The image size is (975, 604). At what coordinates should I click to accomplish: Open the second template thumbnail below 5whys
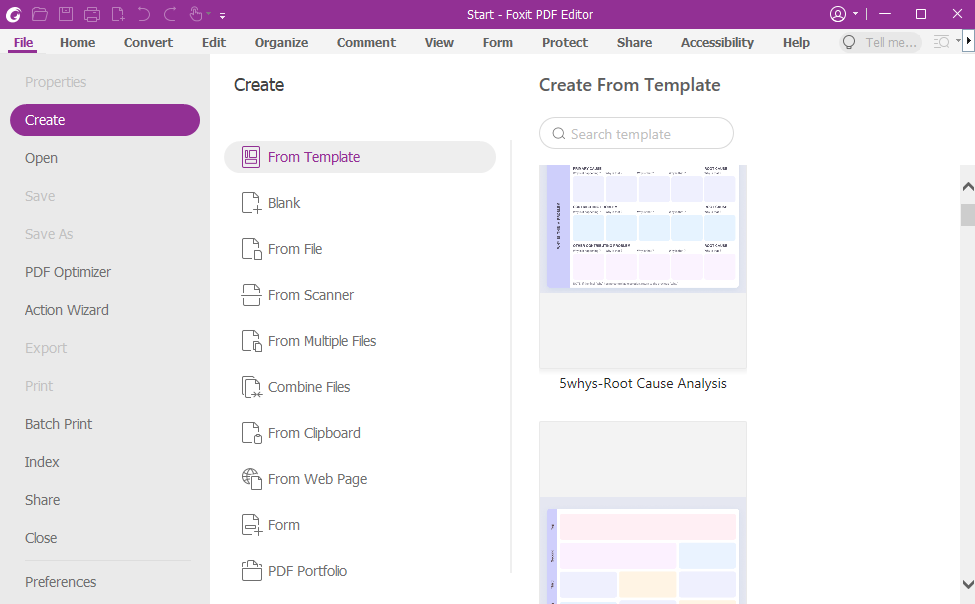(642, 513)
